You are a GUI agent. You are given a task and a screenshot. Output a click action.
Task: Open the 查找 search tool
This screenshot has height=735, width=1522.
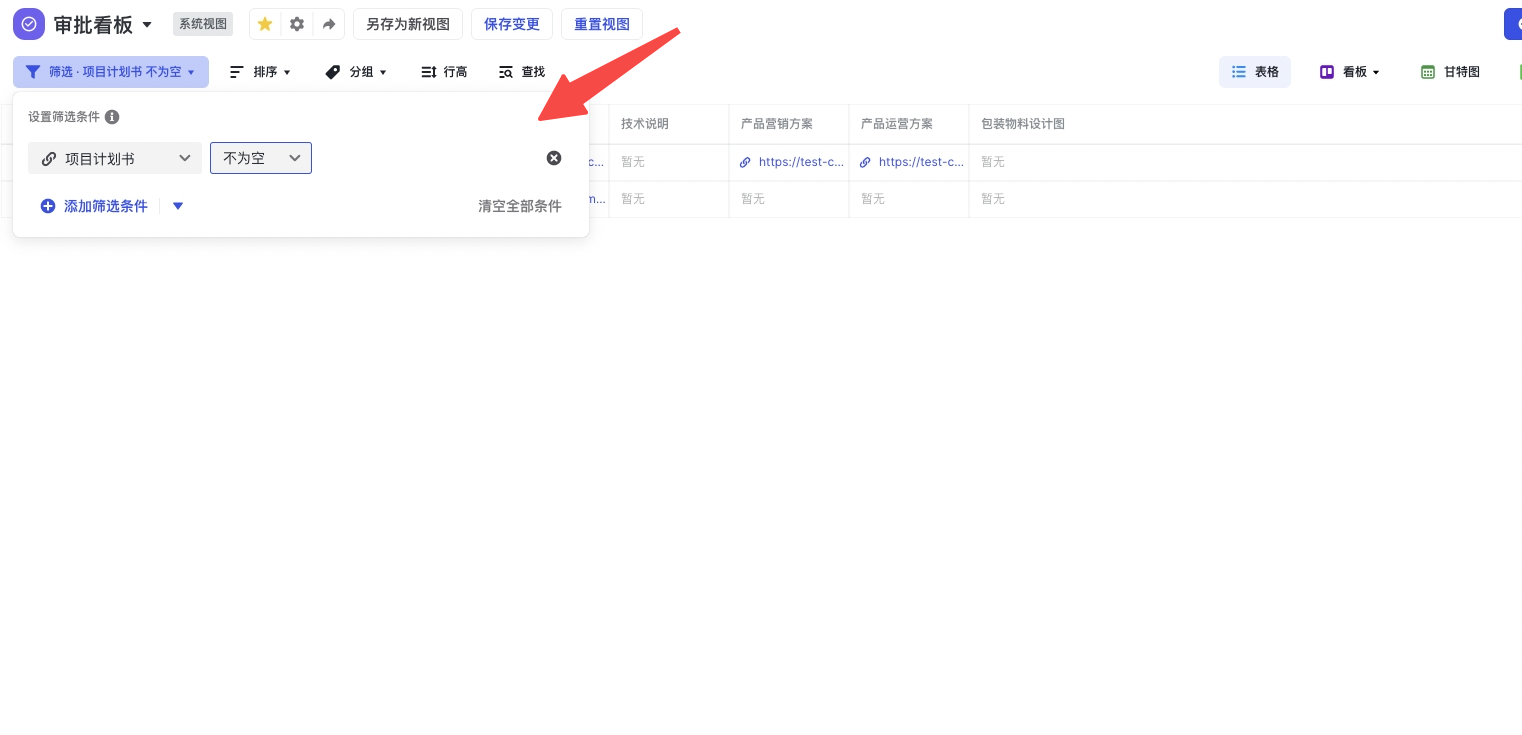pos(522,72)
